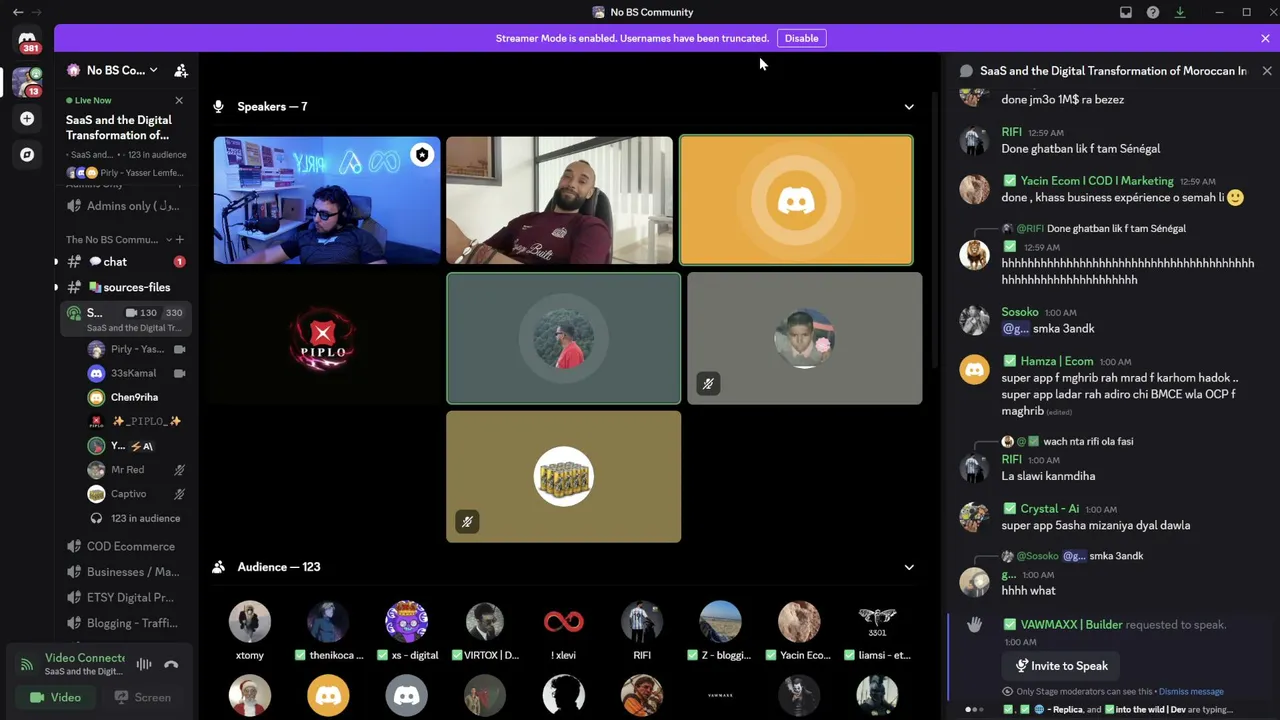This screenshot has width=1280, height=720.
Task: Click 123 in audience headphone row
Action: coord(137,518)
